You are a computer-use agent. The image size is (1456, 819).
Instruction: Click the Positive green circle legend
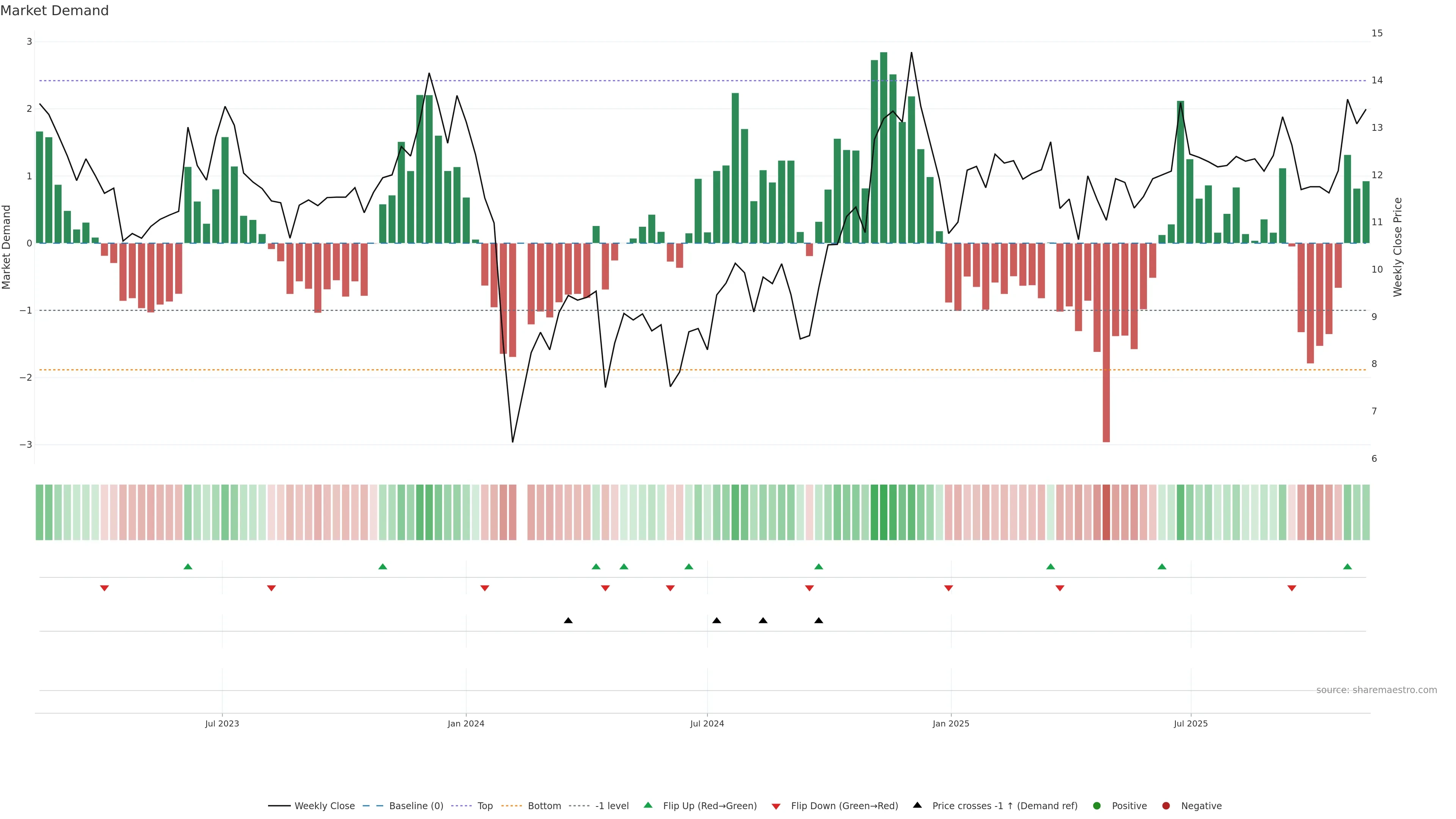pyautogui.click(x=1097, y=805)
